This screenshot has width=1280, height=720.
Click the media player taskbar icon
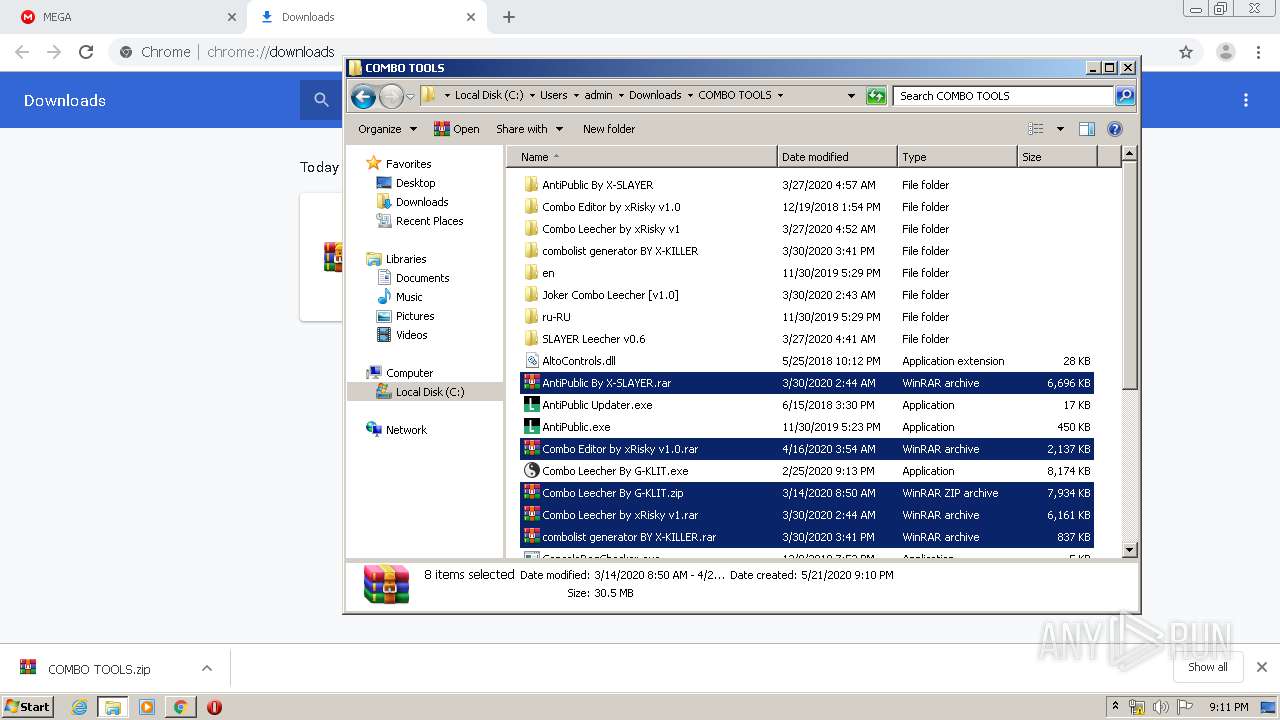147,707
